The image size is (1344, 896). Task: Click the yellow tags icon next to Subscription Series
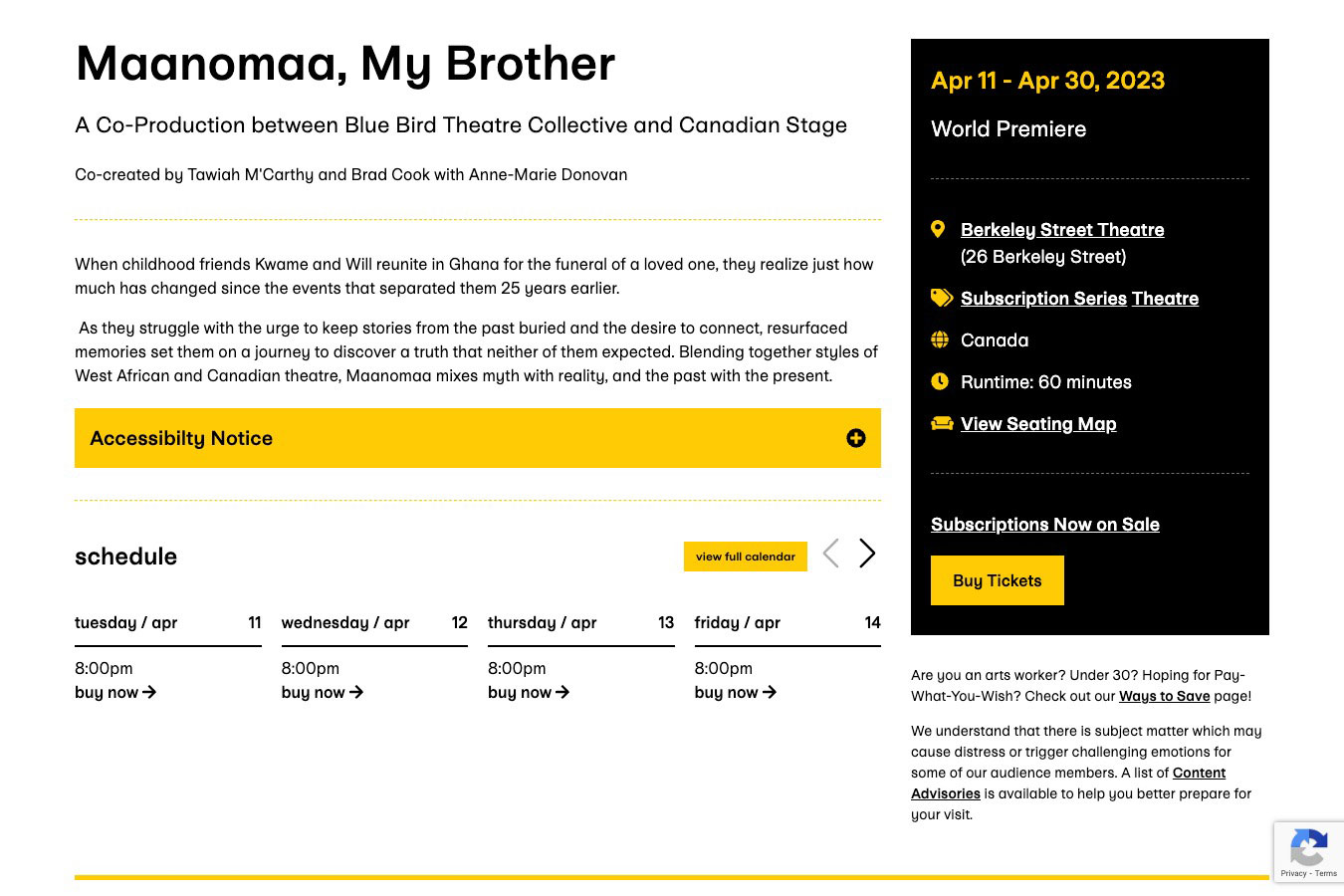[x=942, y=298]
